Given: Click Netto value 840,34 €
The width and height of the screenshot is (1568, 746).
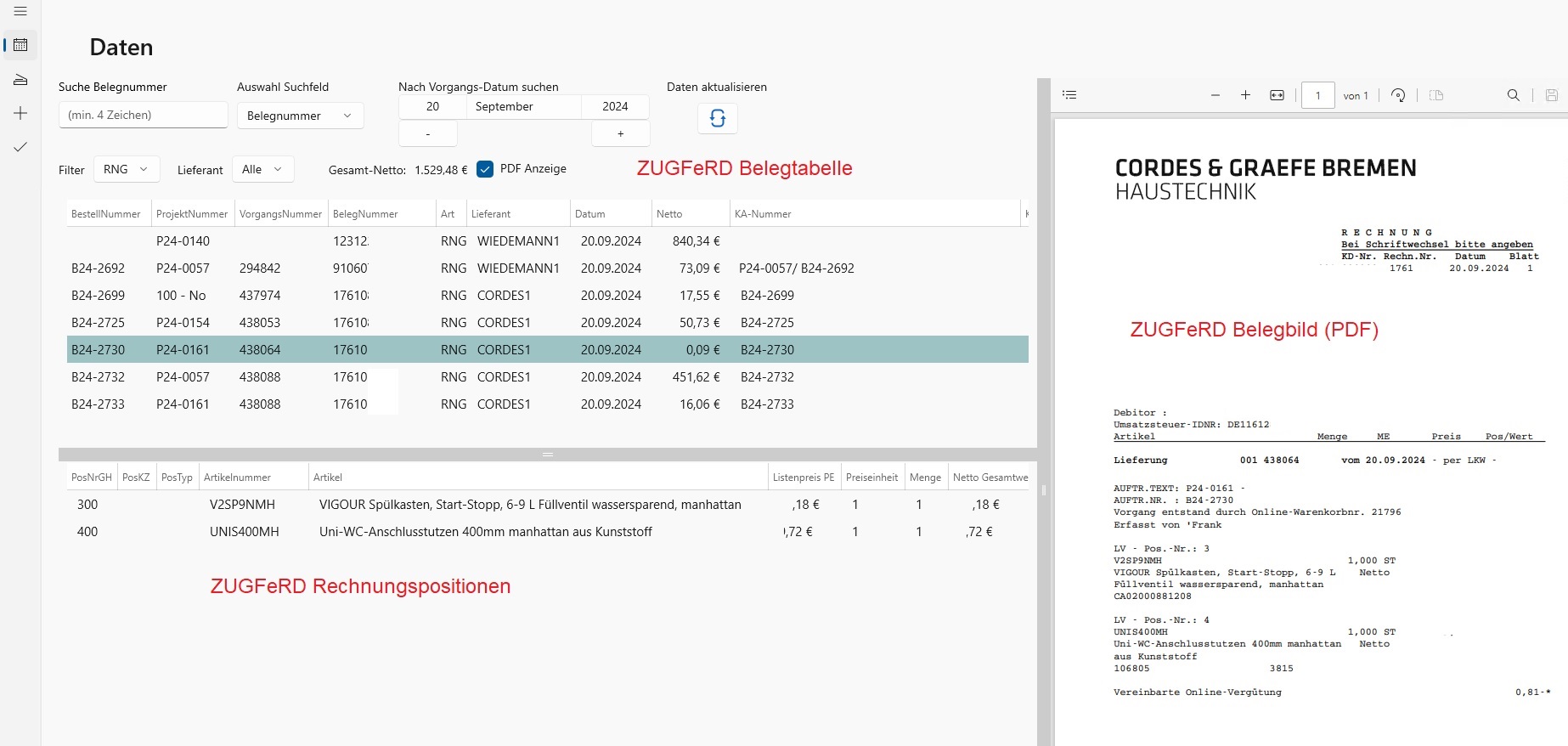Looking at the screenshot, I should tap(696, 241).
